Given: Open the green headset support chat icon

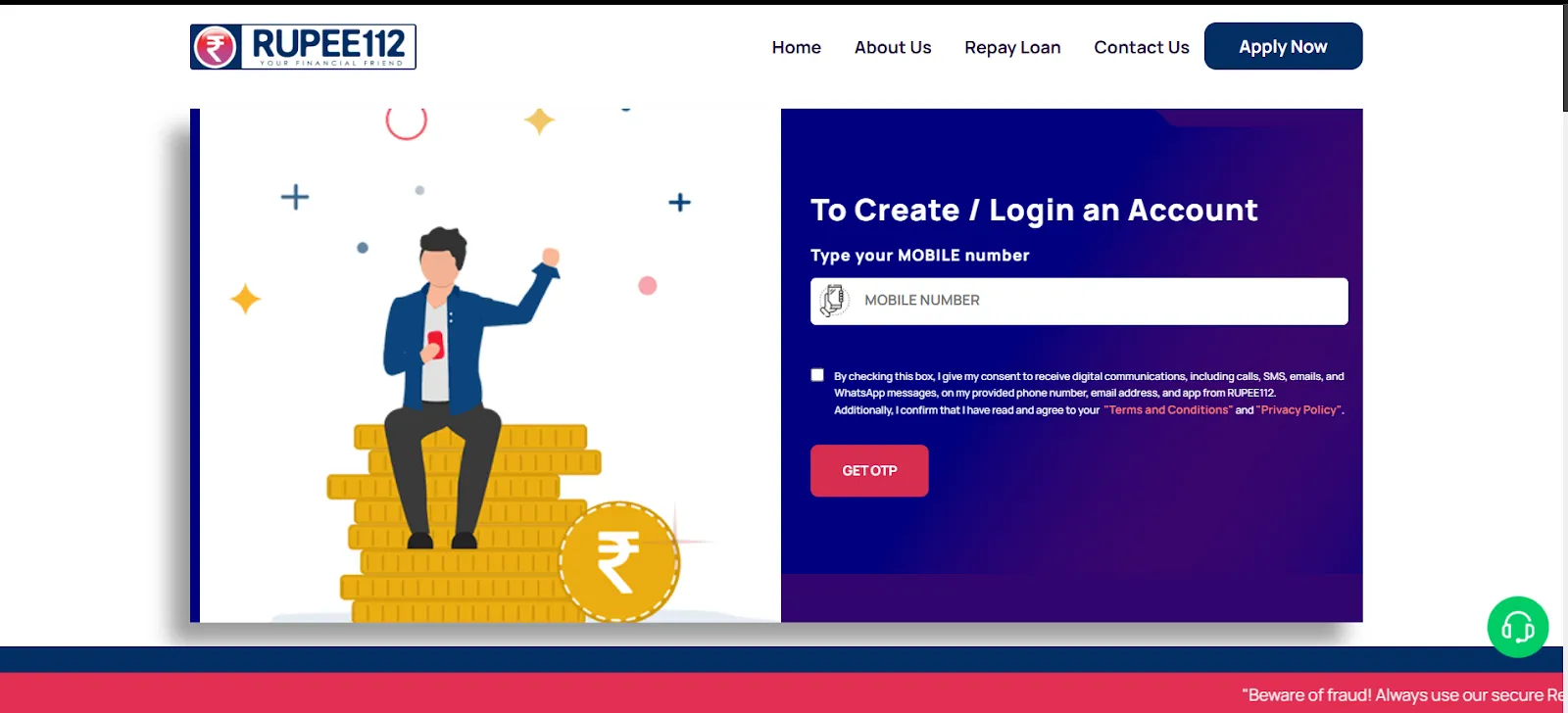Looking at the screenshot, I should [1517, 627].
